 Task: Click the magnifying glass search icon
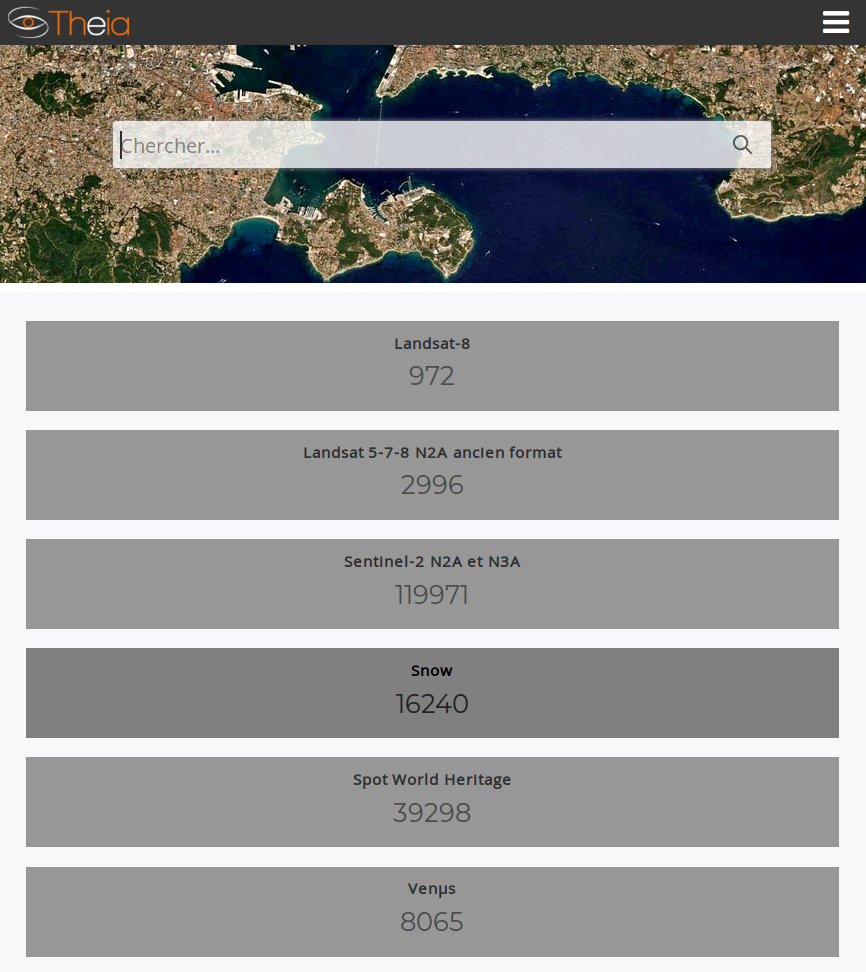[x=742, y=144]
